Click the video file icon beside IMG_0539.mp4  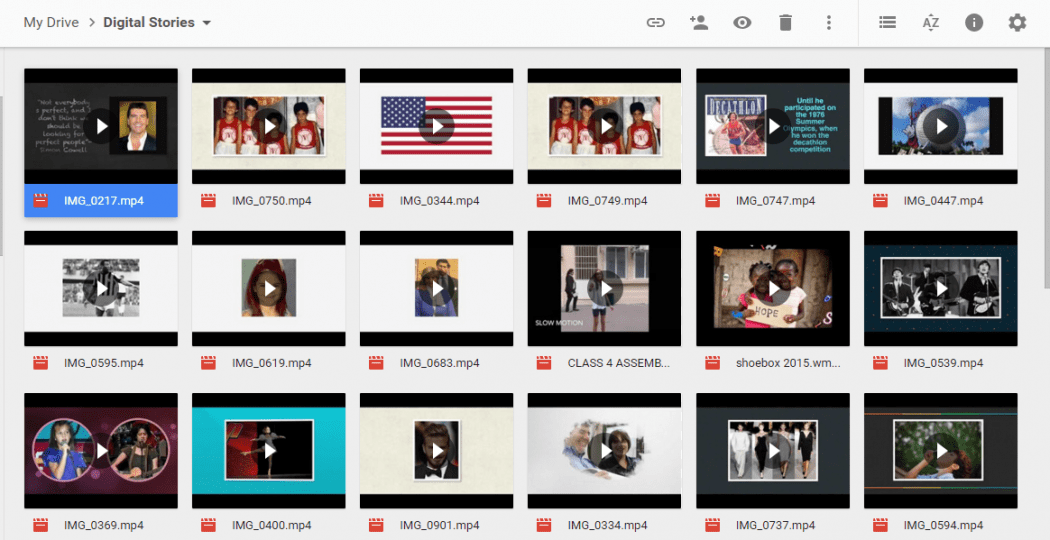[x=880, y=363]
